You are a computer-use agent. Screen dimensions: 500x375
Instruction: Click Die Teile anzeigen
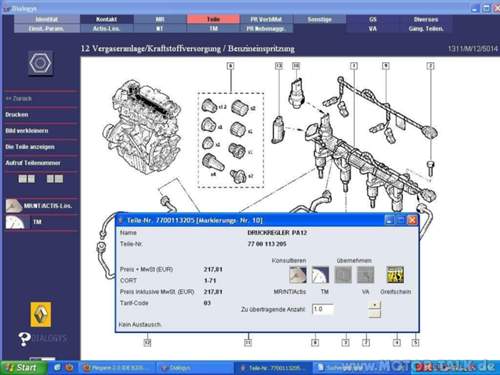click(x=30, y=147)
